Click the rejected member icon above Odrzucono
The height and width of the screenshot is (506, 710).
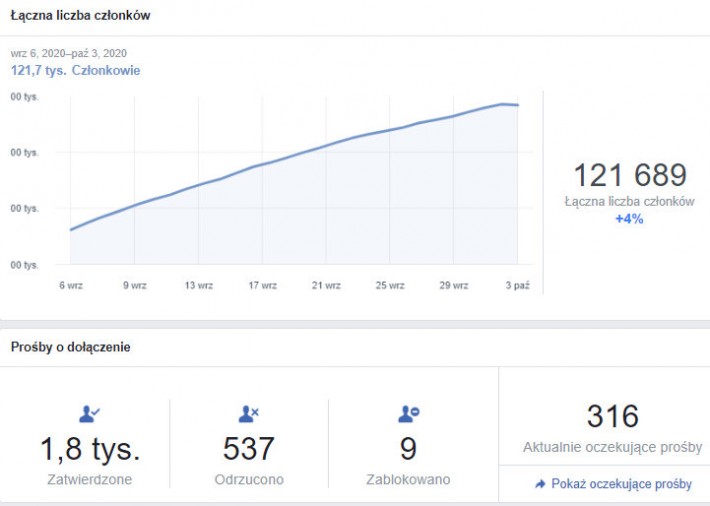pyautogui.click(x=249, y=414)
